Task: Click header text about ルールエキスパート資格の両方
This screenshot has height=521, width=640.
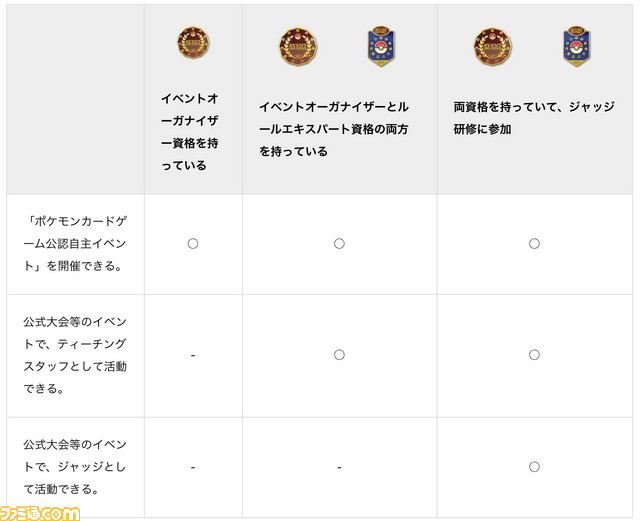Action: (x=334, y=129)
